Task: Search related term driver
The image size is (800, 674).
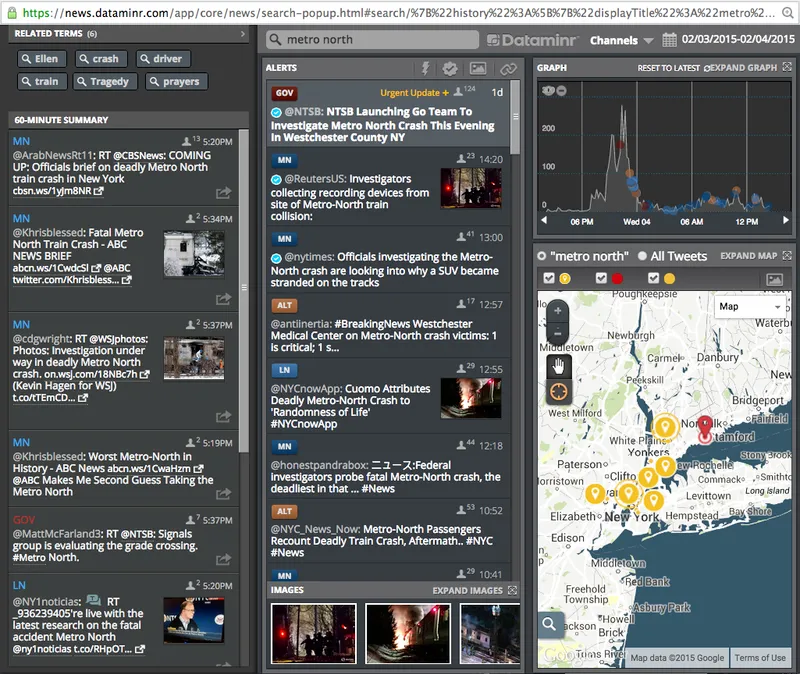Action: click(163, 59)
